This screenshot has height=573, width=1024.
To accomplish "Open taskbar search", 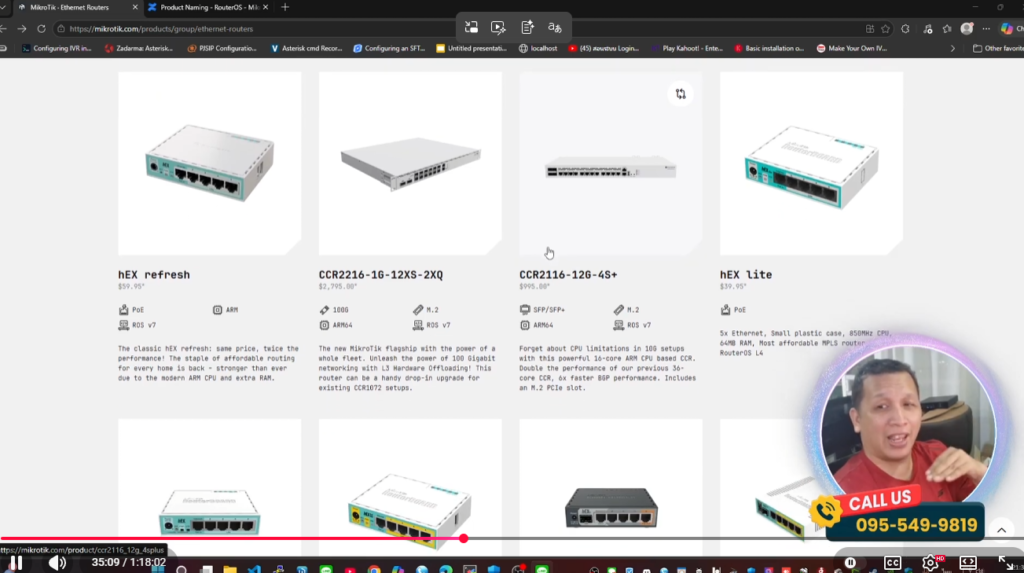I will (182, 569).
